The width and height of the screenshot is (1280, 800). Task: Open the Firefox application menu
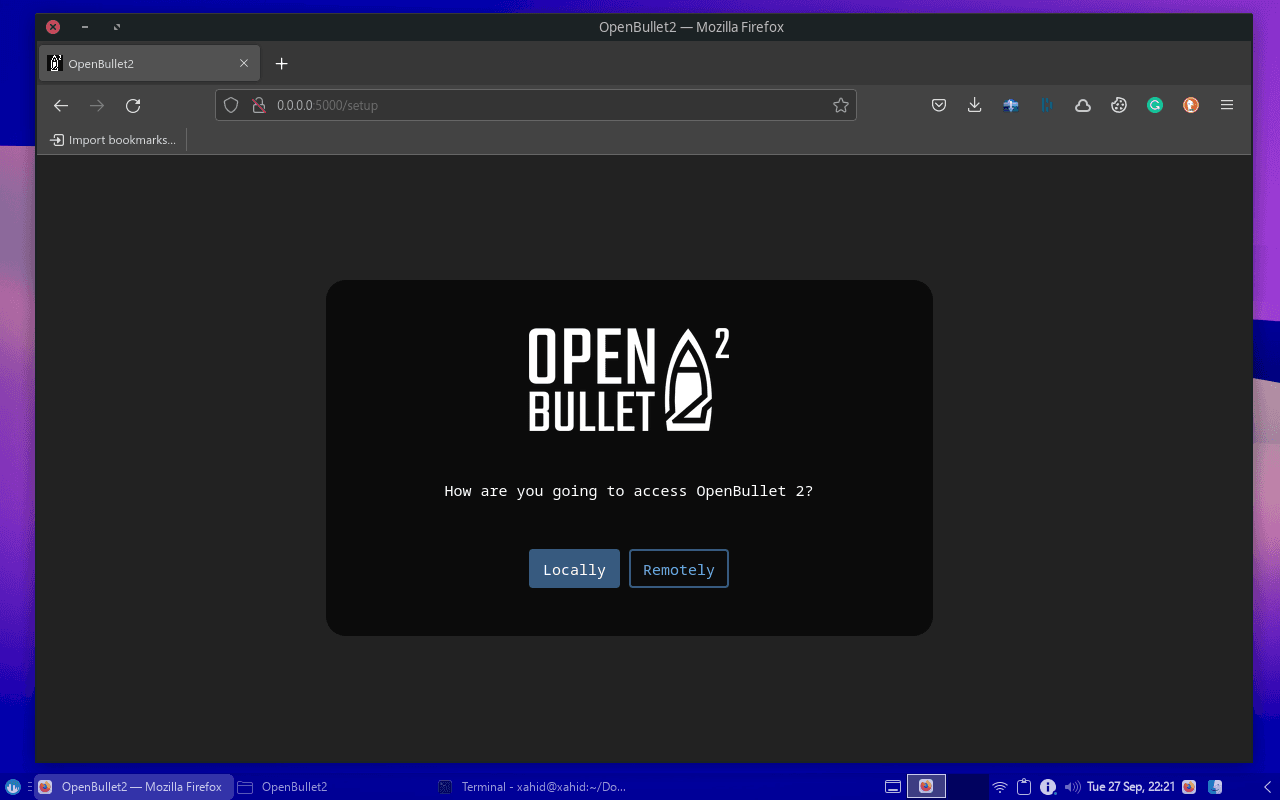pyautogui.click(x=1227, y=105)
